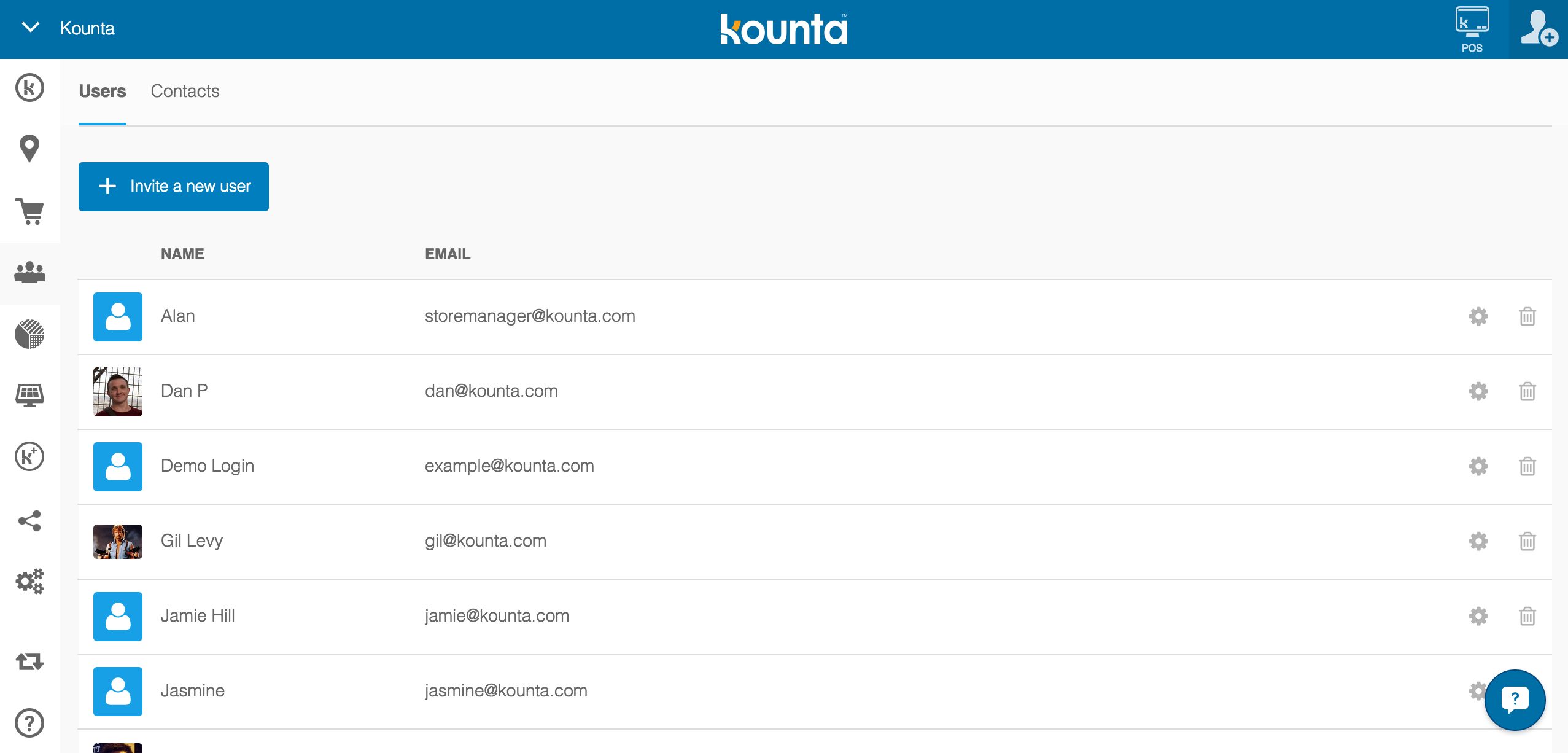Open the Kounta dashboard sidebar icon

[x=29, y=88]
